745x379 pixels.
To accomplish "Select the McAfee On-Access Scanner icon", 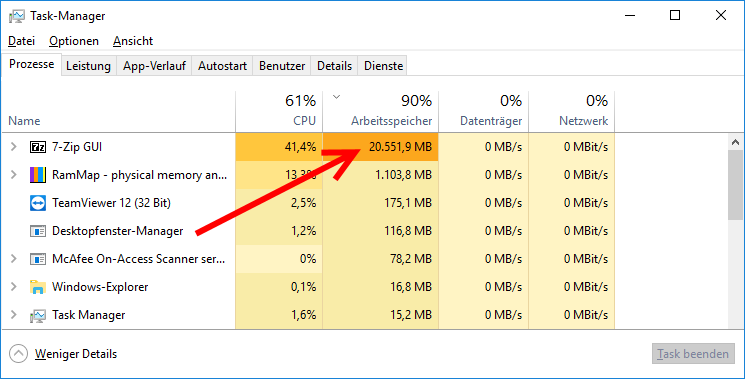I will click(38, 259).
